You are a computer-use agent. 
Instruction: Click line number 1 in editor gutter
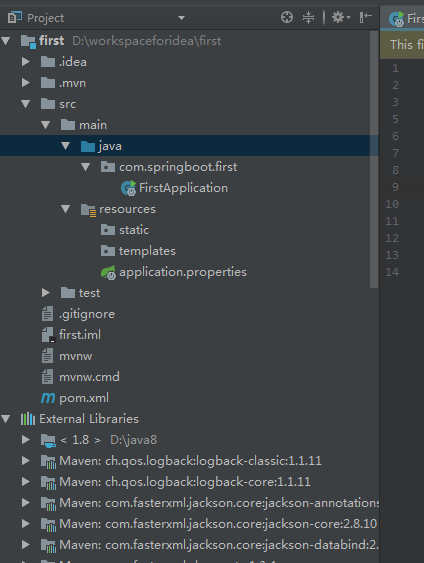point(395,68)
